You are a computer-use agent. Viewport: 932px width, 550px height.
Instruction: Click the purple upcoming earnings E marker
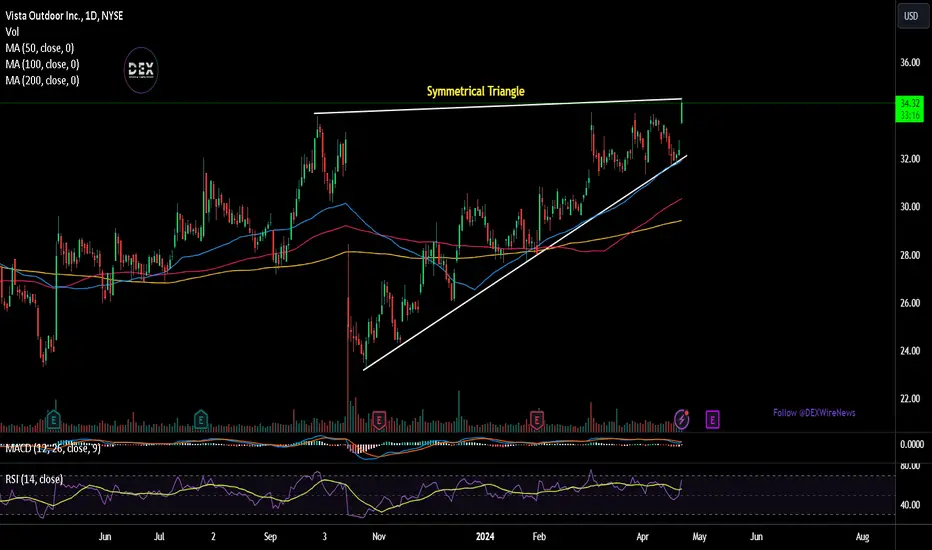point(712,420)
